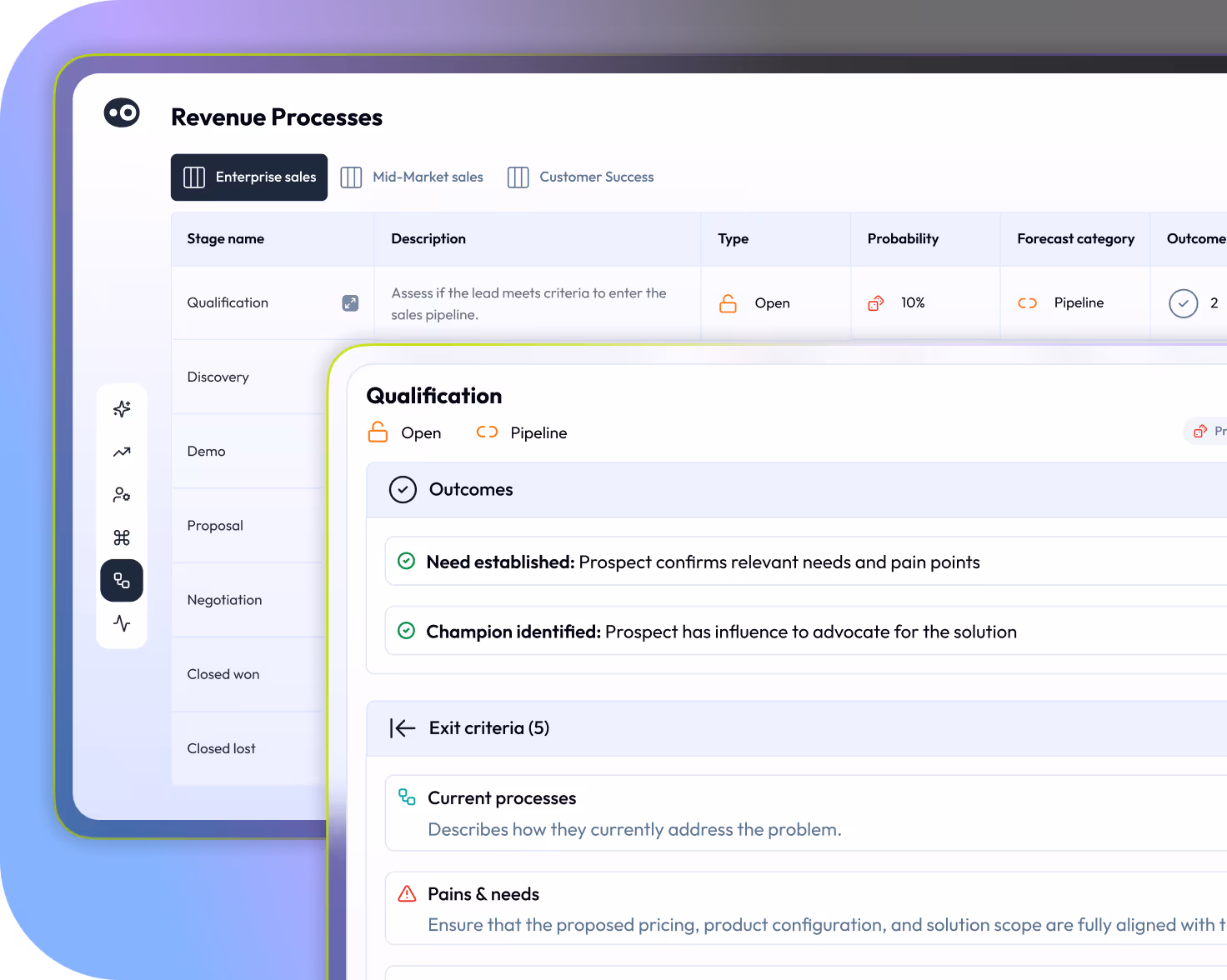1227x980 pixels.
Task: Open the trends chart icon in the sidebar
Action: tap(122, 452)
